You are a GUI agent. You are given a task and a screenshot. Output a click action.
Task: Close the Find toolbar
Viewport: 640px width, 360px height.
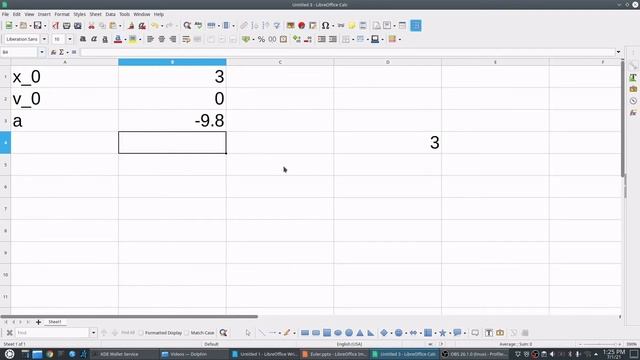tap(9, 333)
